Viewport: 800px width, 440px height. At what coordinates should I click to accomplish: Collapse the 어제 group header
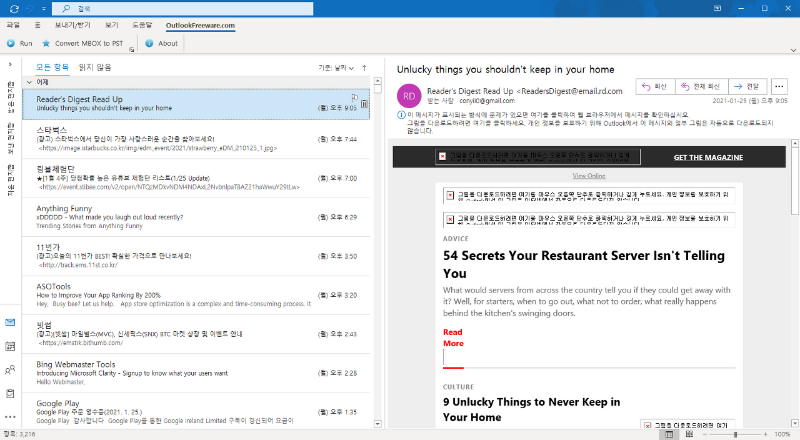[30, 82]
